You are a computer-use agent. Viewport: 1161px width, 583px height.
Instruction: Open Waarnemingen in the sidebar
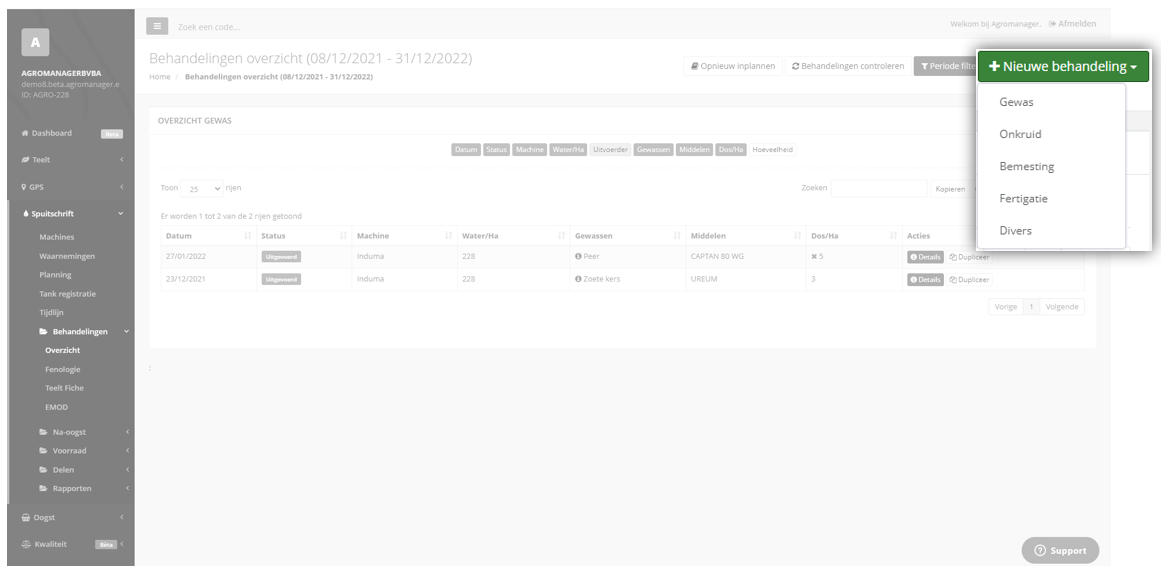(67, 256)
